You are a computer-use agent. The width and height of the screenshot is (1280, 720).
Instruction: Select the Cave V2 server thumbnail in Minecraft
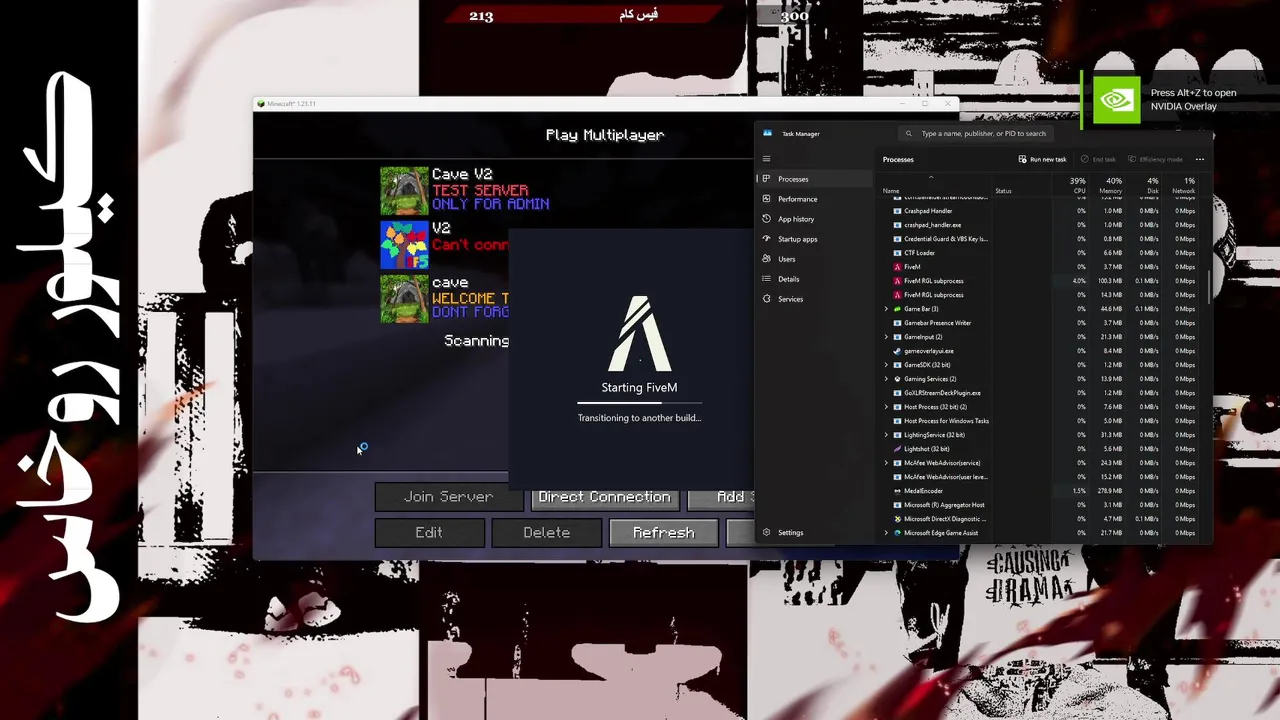tap(404, 191)
